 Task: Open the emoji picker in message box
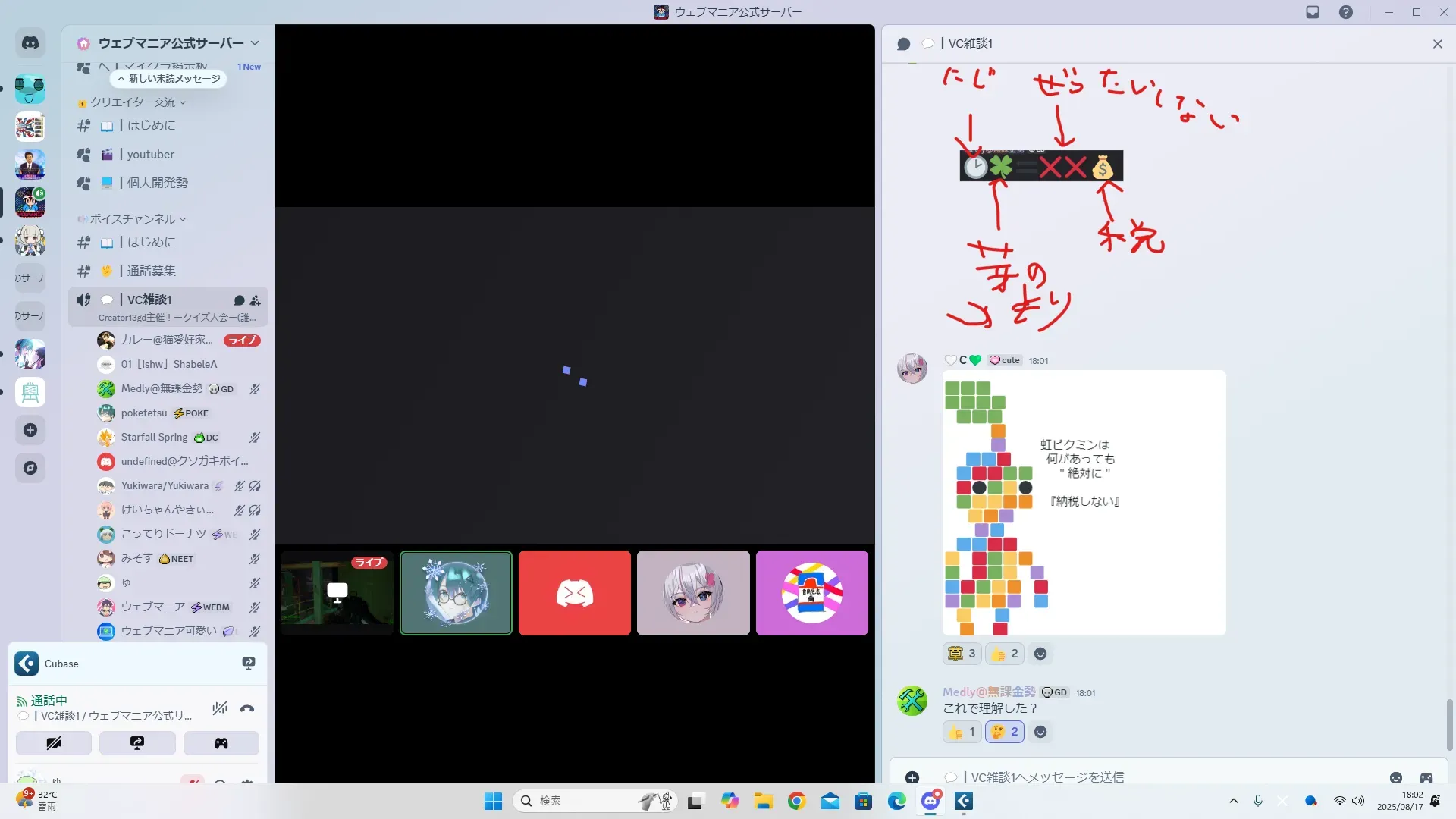pos(1395,777)
